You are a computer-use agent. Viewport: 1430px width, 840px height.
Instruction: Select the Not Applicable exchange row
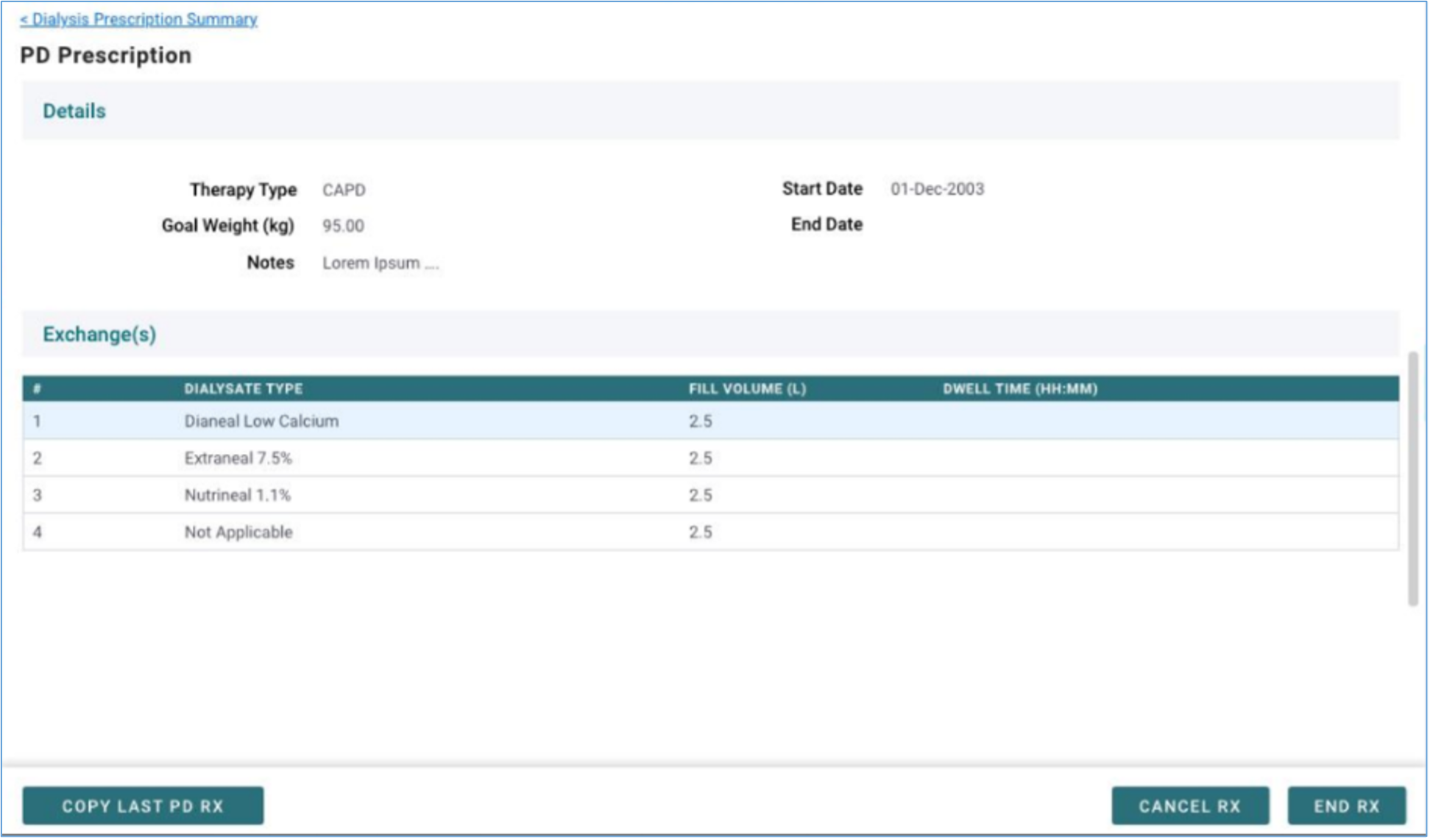238,532
